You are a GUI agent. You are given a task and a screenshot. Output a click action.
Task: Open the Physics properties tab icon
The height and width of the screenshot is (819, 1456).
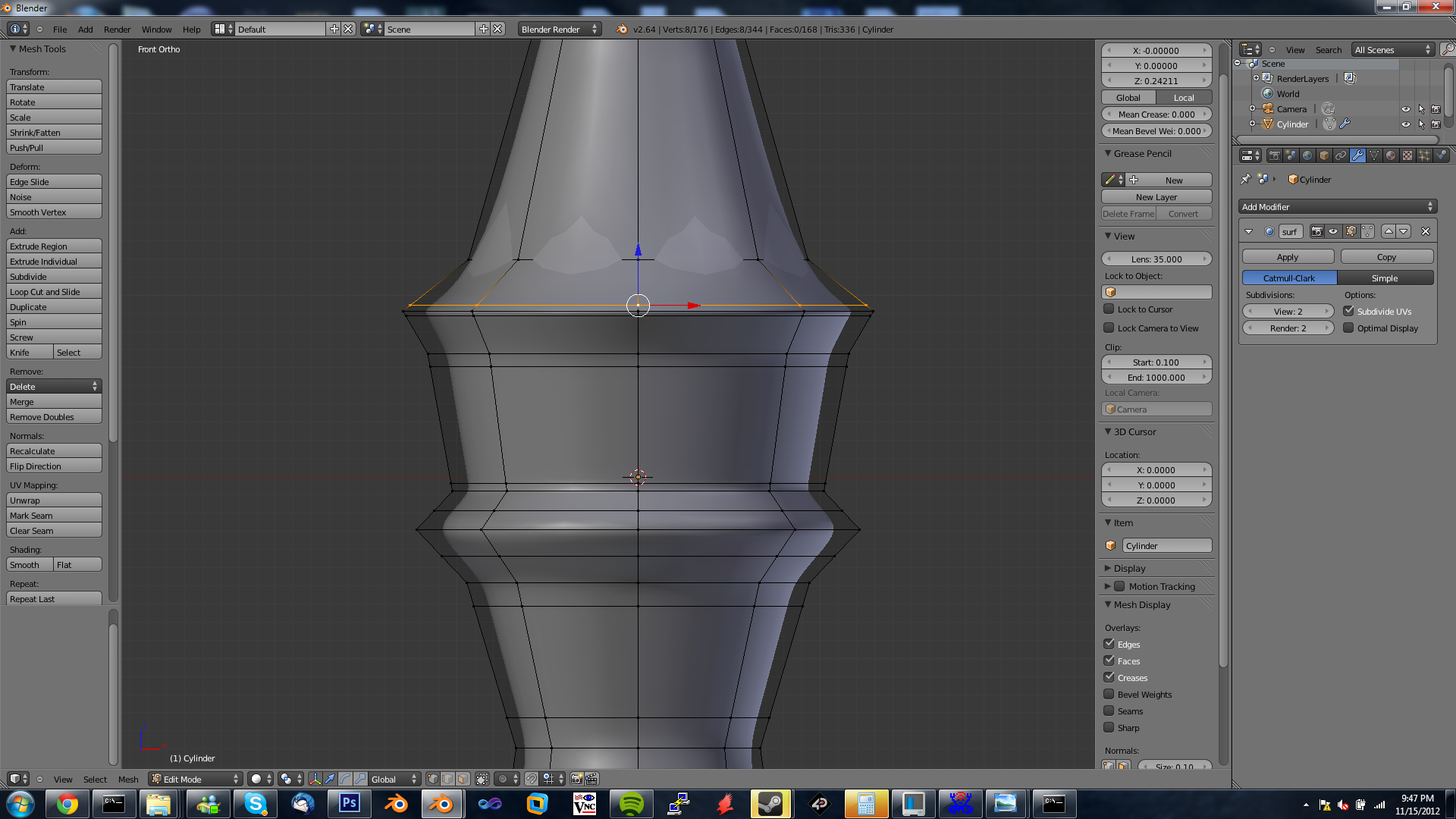(x=1441, y=155)
